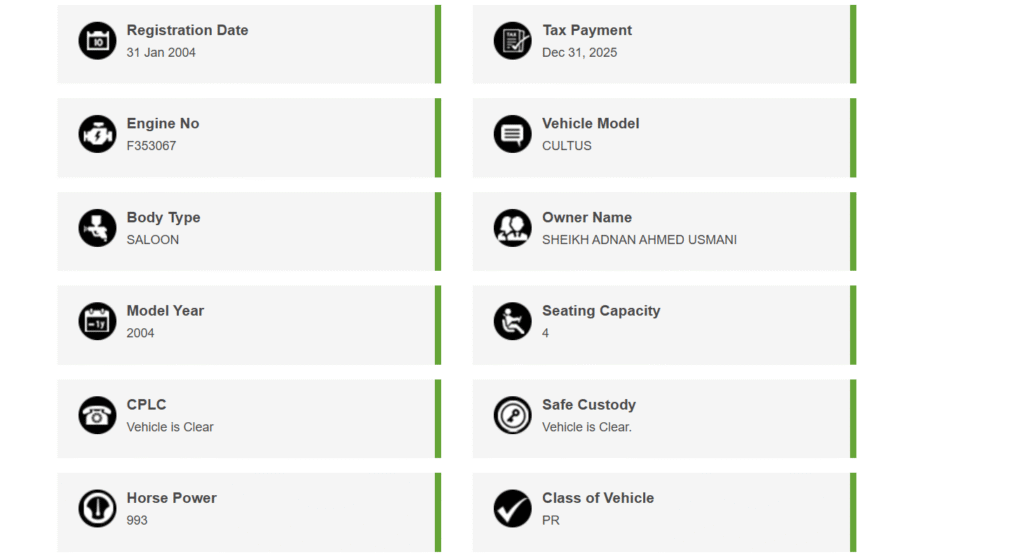The width and height of the screenshot is (1024, 559).
Task: Click the Owner Name people icon
Action: (512, 228)
